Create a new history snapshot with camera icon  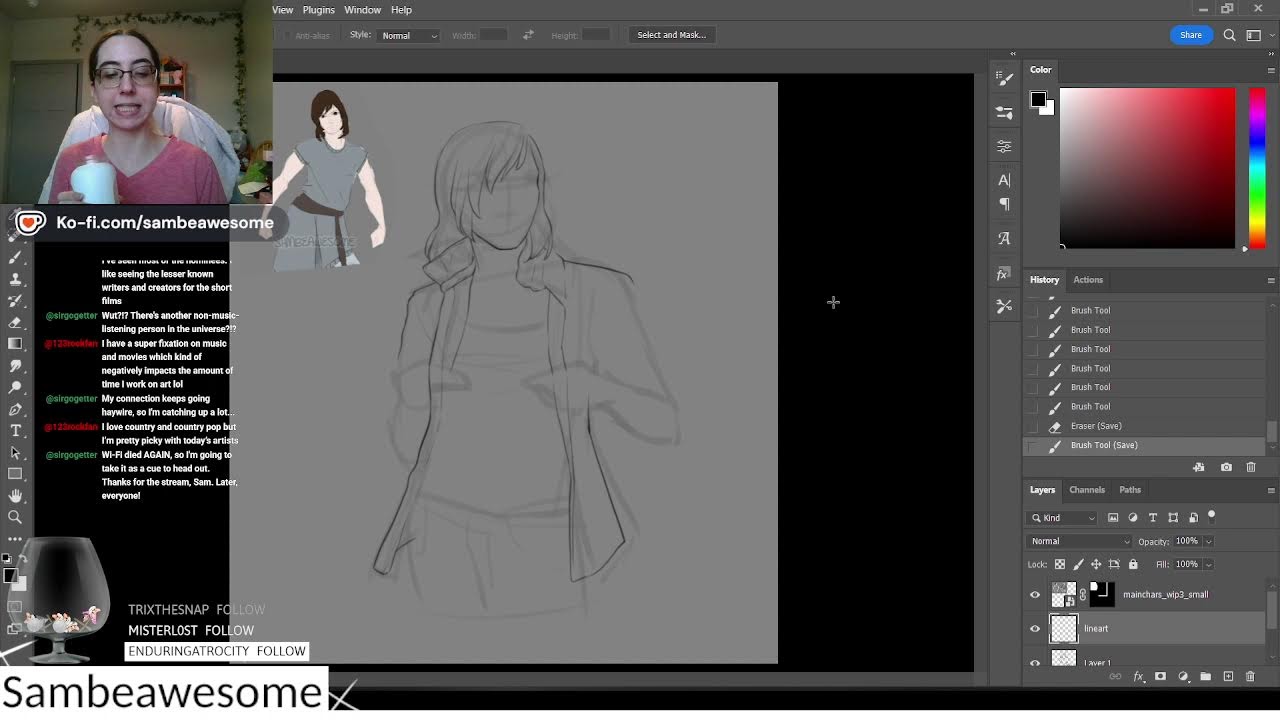click(1226, 467)
